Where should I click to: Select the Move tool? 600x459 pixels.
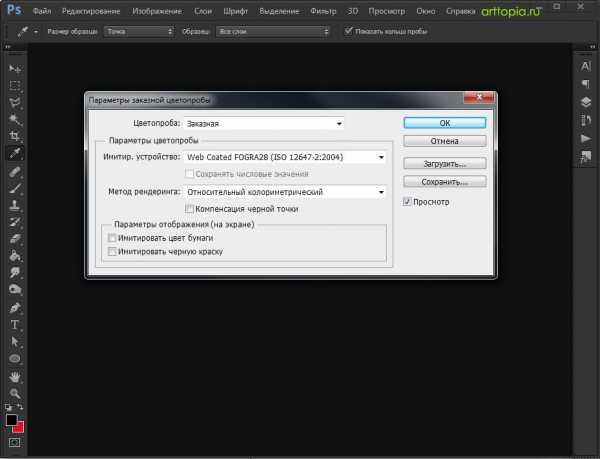pyautogui.click(x=15, y=69)
